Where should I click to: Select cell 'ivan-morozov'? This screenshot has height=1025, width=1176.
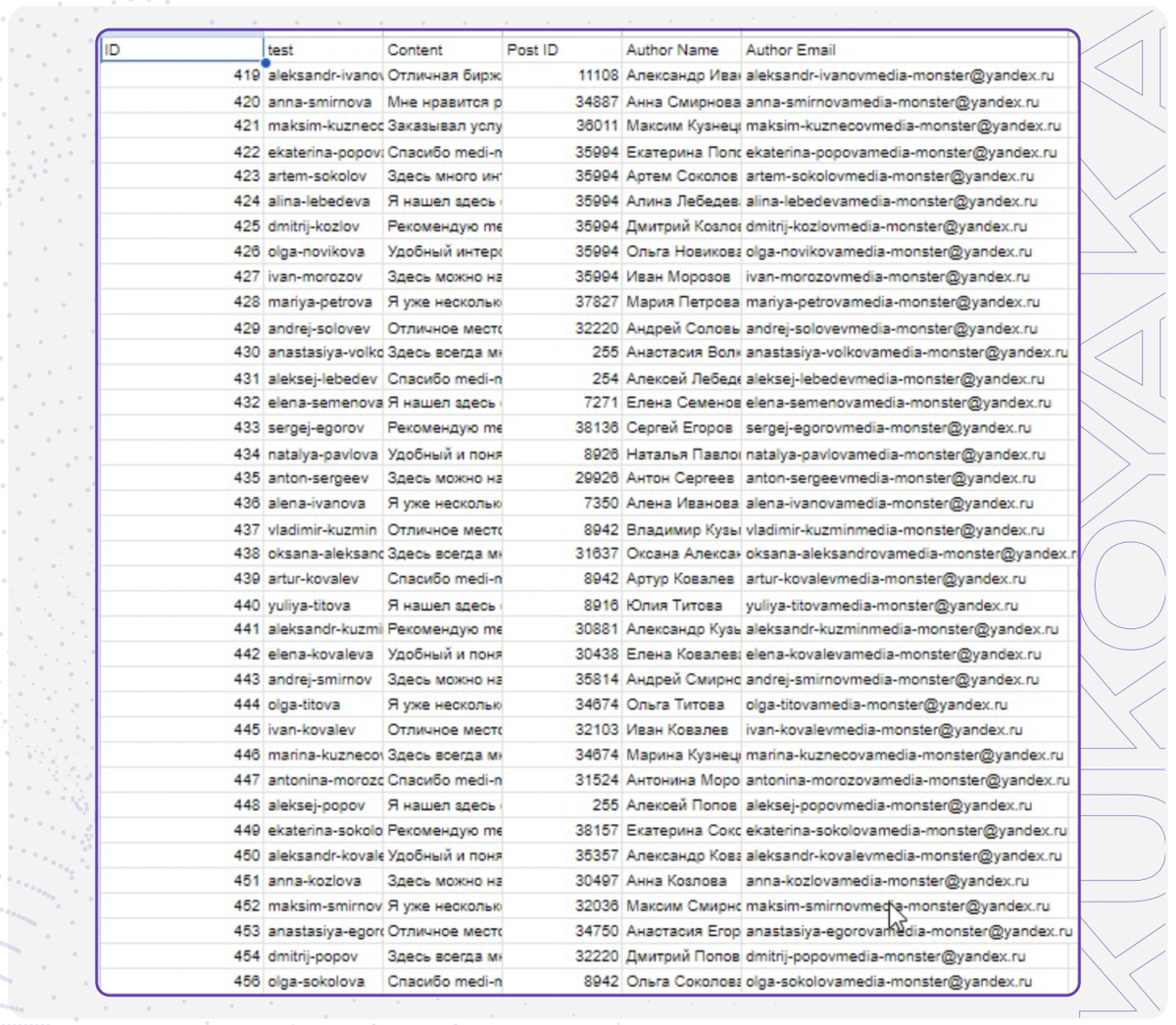click(323, 276)
